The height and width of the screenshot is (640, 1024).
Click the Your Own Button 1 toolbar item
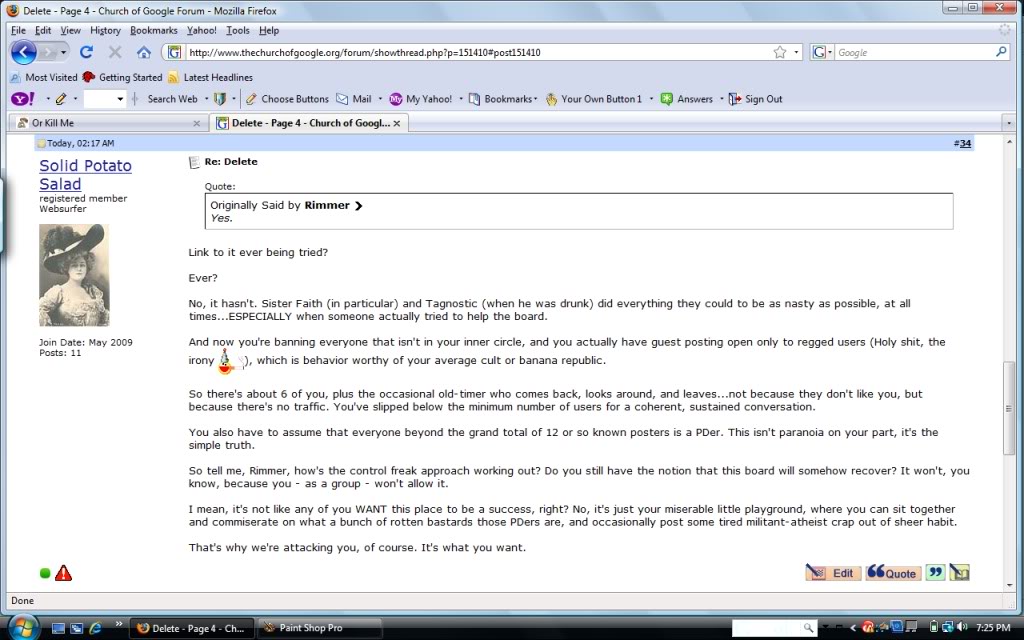click(x=594, y=99)
